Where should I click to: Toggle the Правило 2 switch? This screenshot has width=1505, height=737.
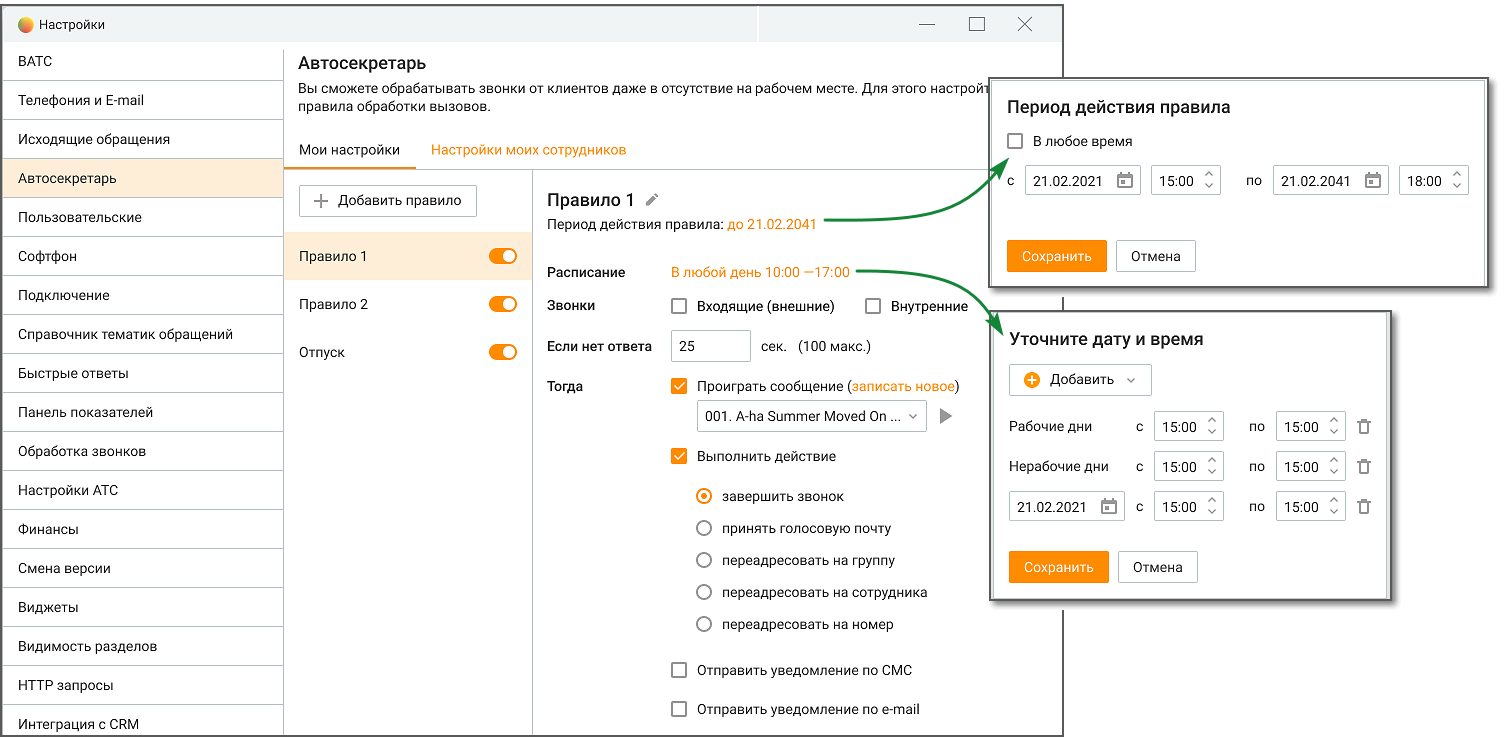pos(503,304)
